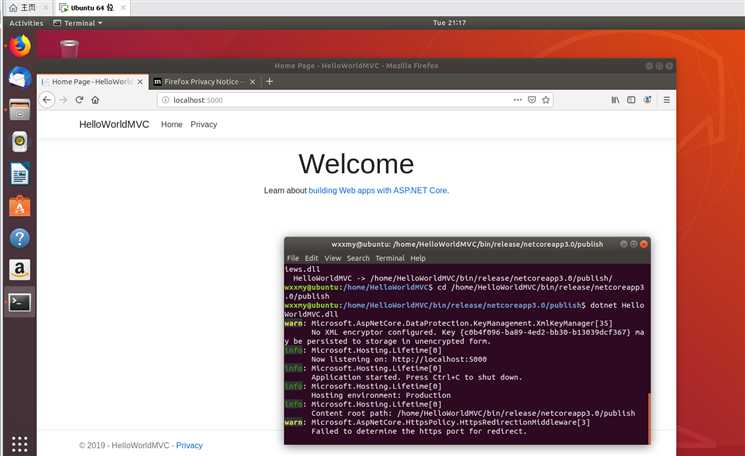Click Privacy in the page navbar
This screenshot has height=456, width=745.
point(204,124)
